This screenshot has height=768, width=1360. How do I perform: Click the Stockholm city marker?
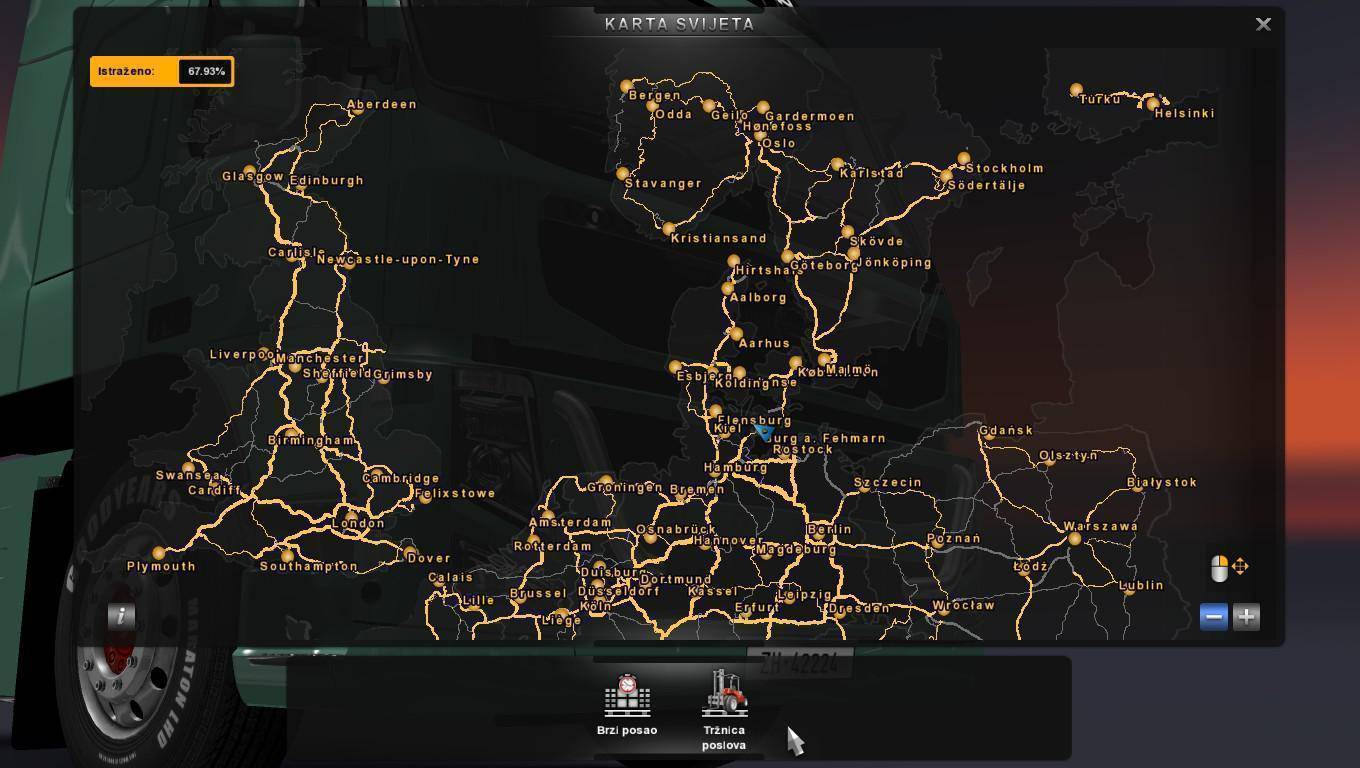click(x=964, y=158)
